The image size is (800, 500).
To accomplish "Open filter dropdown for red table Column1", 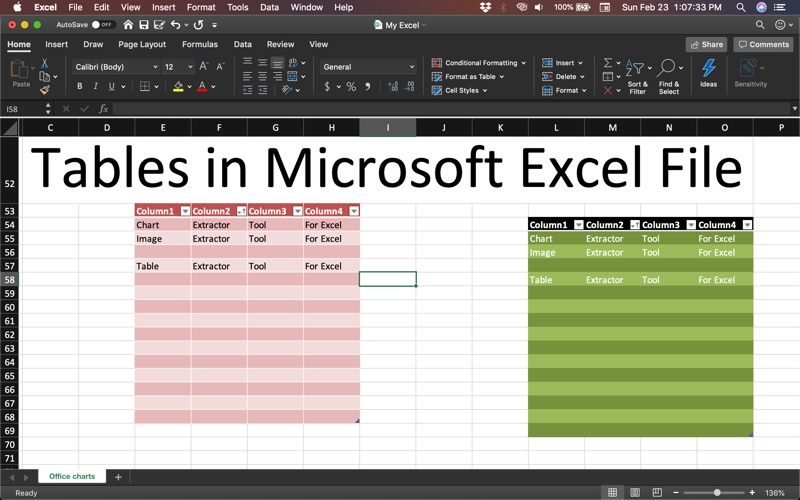I will coord(186,211).
